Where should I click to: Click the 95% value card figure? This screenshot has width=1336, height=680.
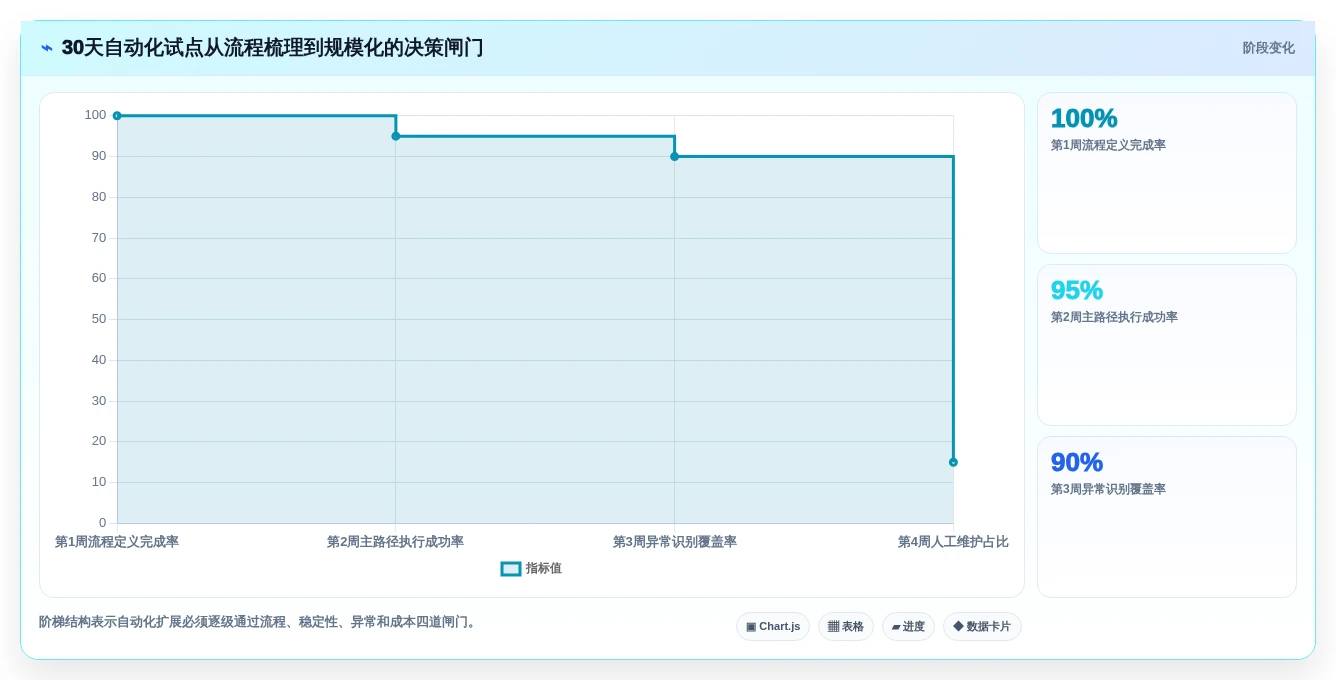pyautogui.click(x=1077, y=290)
